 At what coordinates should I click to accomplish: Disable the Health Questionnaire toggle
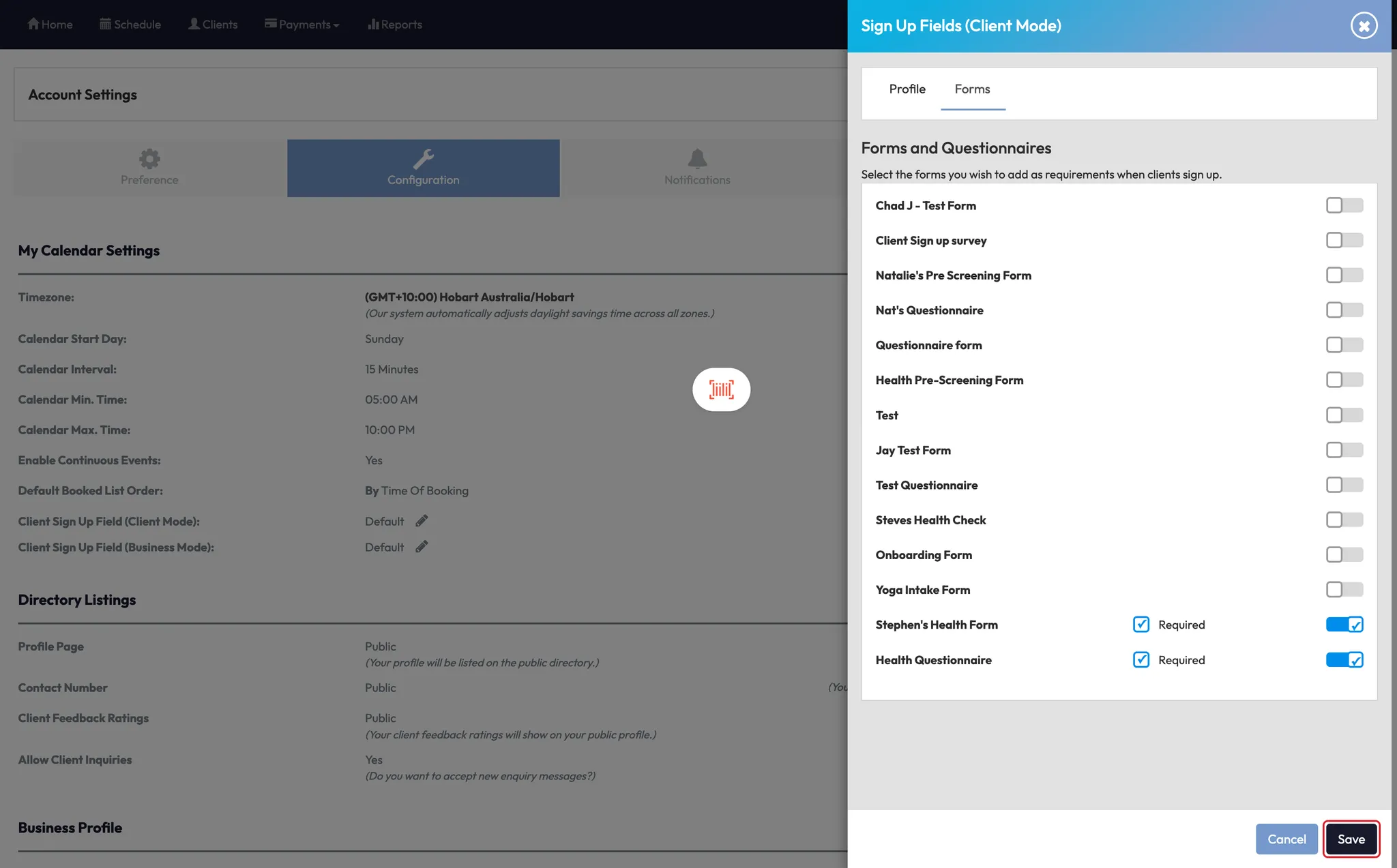pos(1344,659)
